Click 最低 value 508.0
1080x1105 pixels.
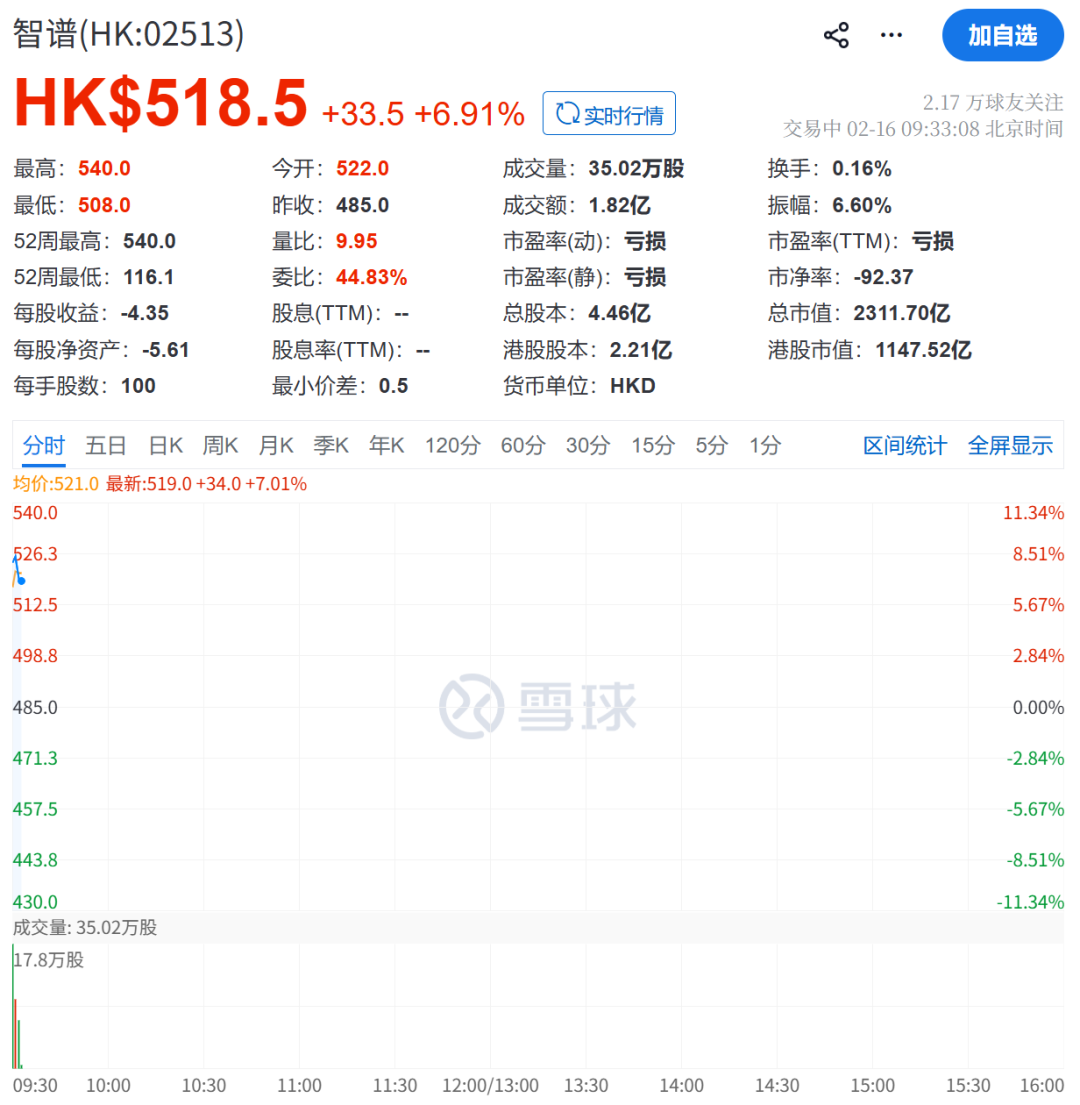click(104, 206)
